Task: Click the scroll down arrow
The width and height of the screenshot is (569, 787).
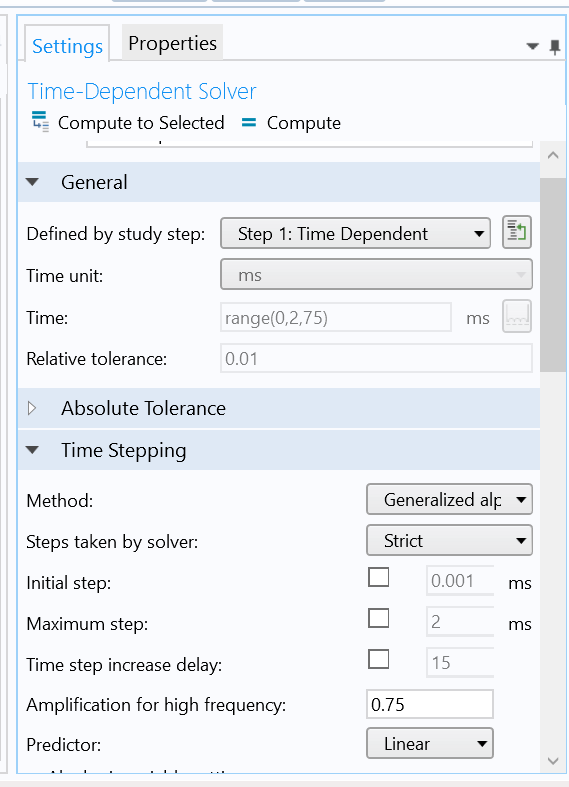Action: pyautogui.click(x=553, y=761)
